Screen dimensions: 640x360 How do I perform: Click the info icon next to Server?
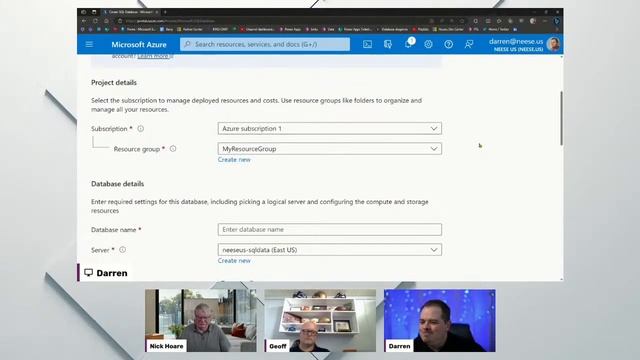click(x=122, y=249)
